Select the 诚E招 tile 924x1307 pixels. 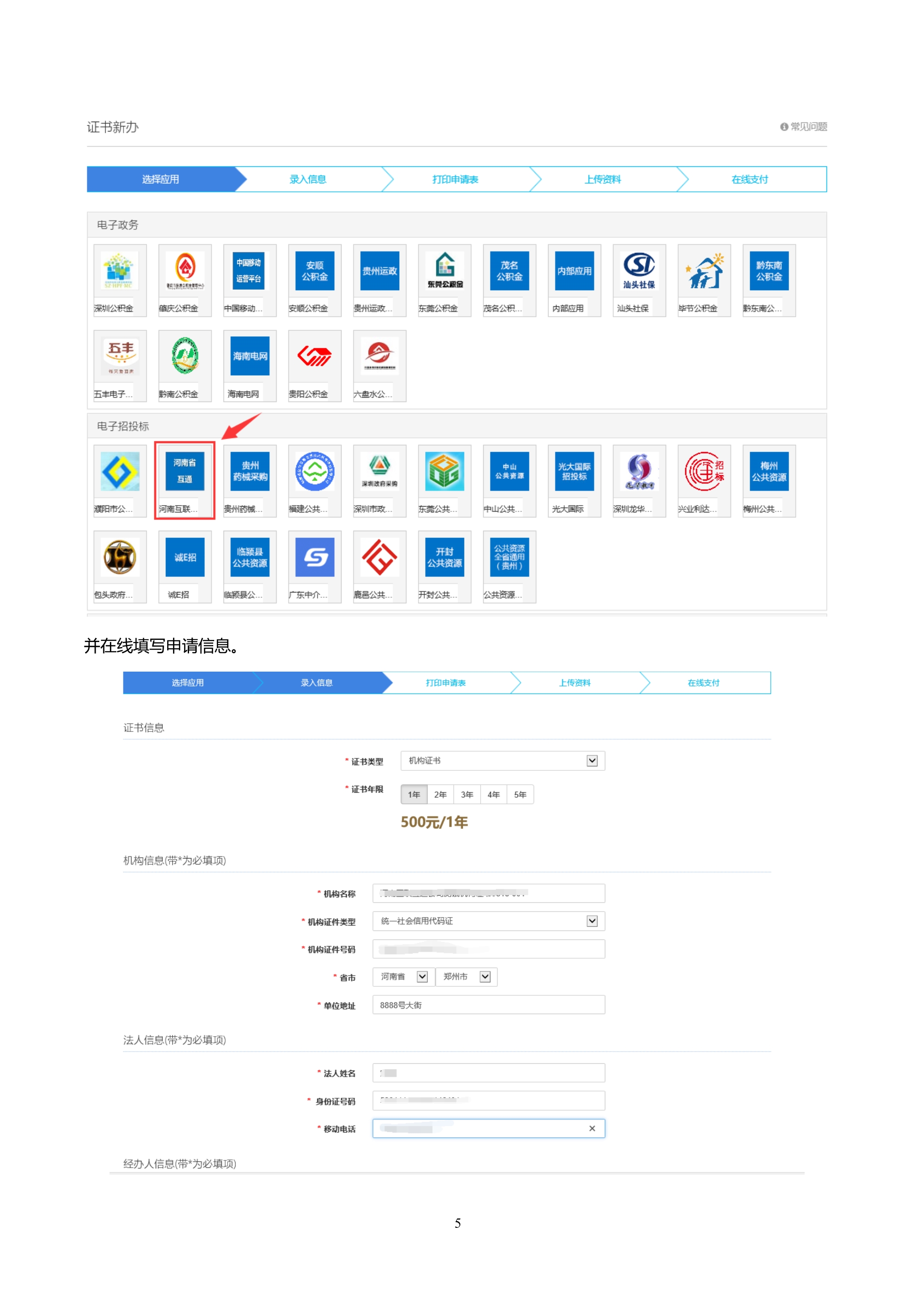(185, 567)
